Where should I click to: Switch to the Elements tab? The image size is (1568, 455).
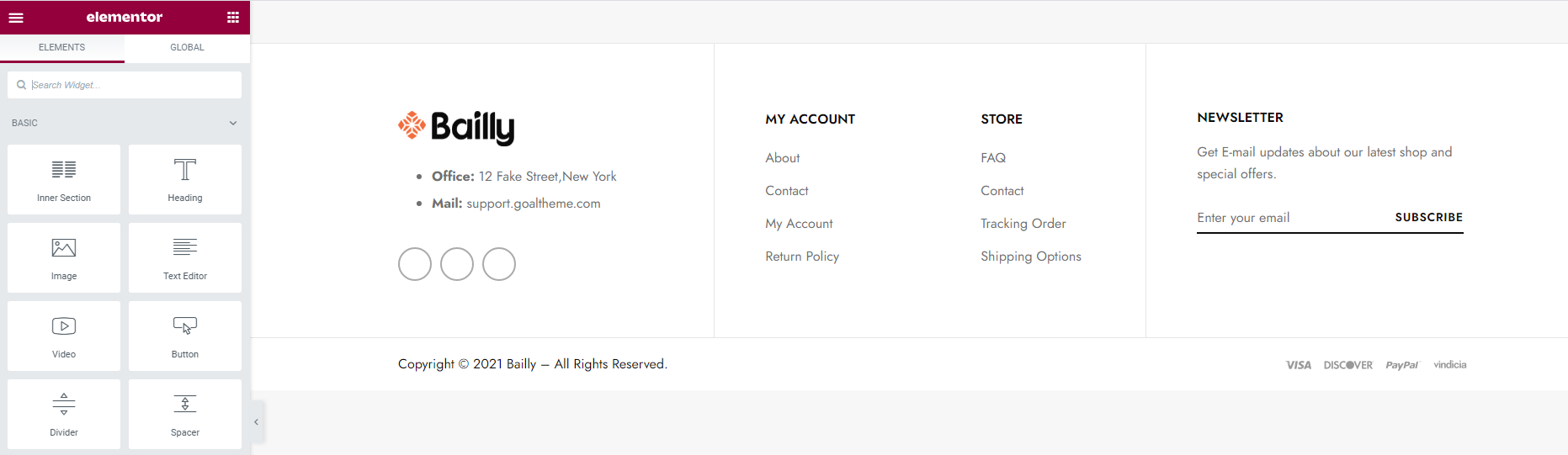click(62, 48)
